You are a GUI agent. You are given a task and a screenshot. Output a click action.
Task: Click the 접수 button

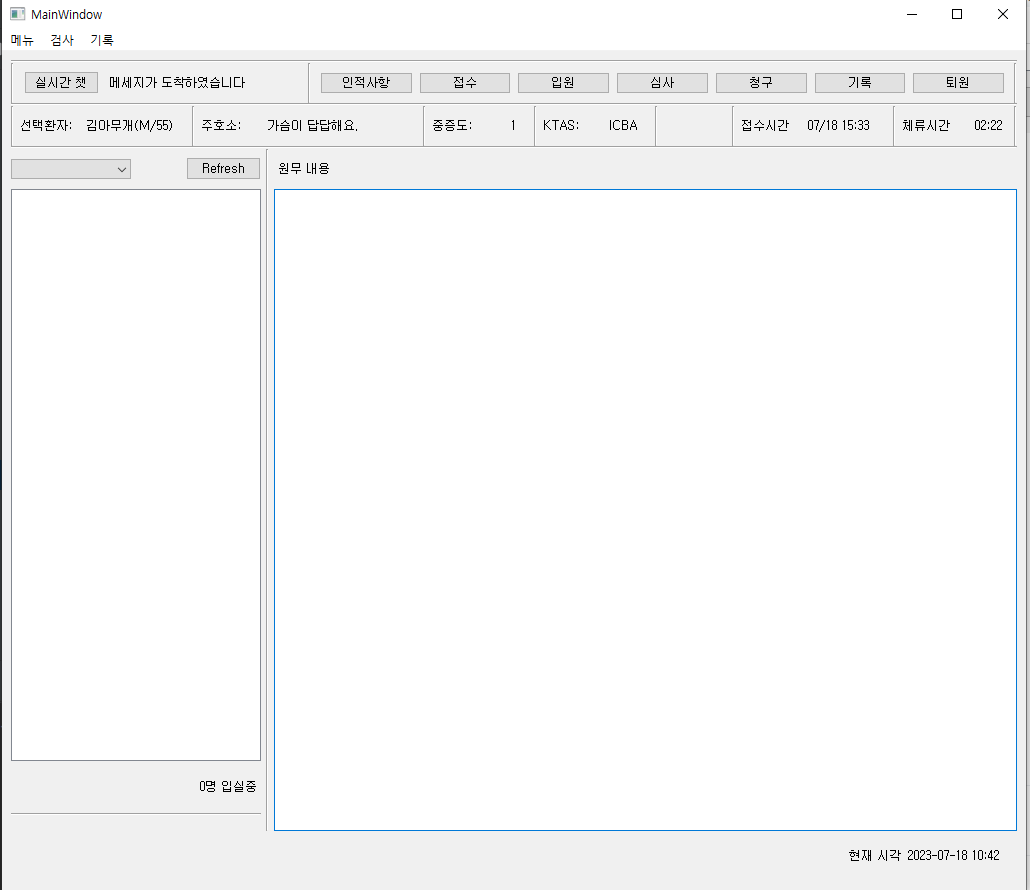(464, 83)
